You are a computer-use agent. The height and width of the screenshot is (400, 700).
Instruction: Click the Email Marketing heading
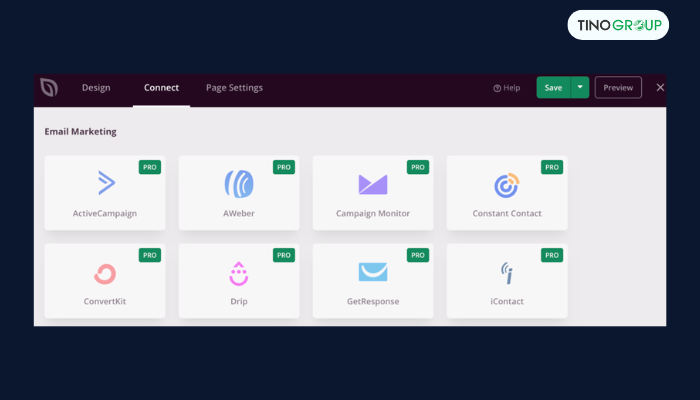pos(80,132)
